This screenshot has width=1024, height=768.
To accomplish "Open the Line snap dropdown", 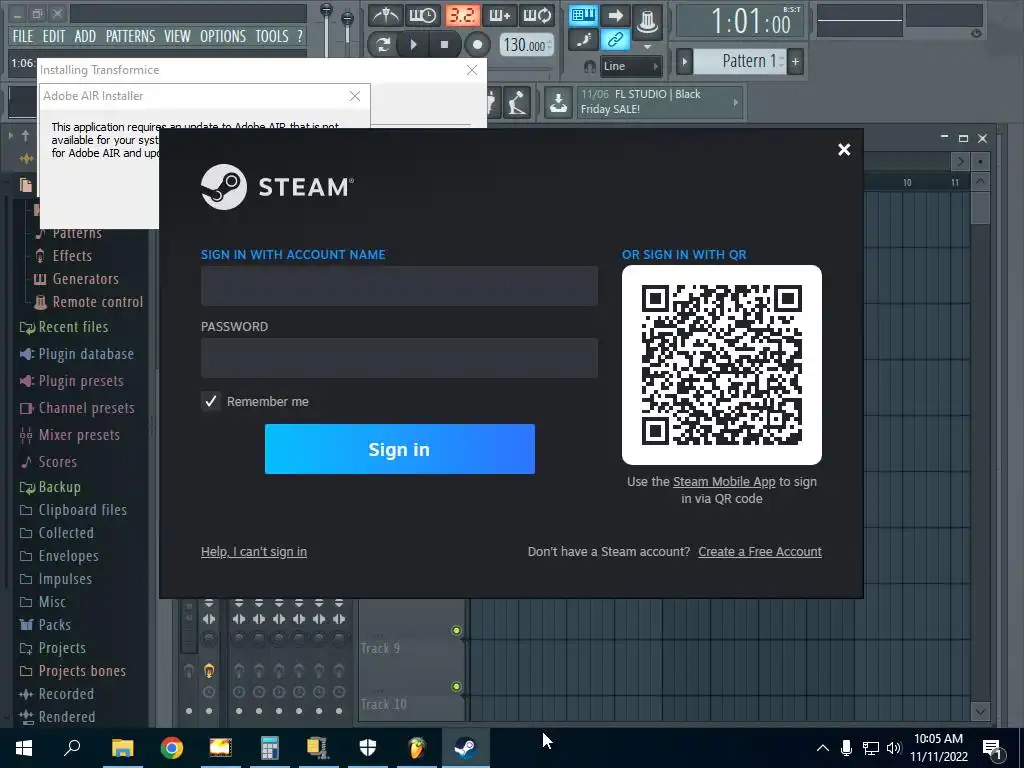I will (x=630, y=66).
